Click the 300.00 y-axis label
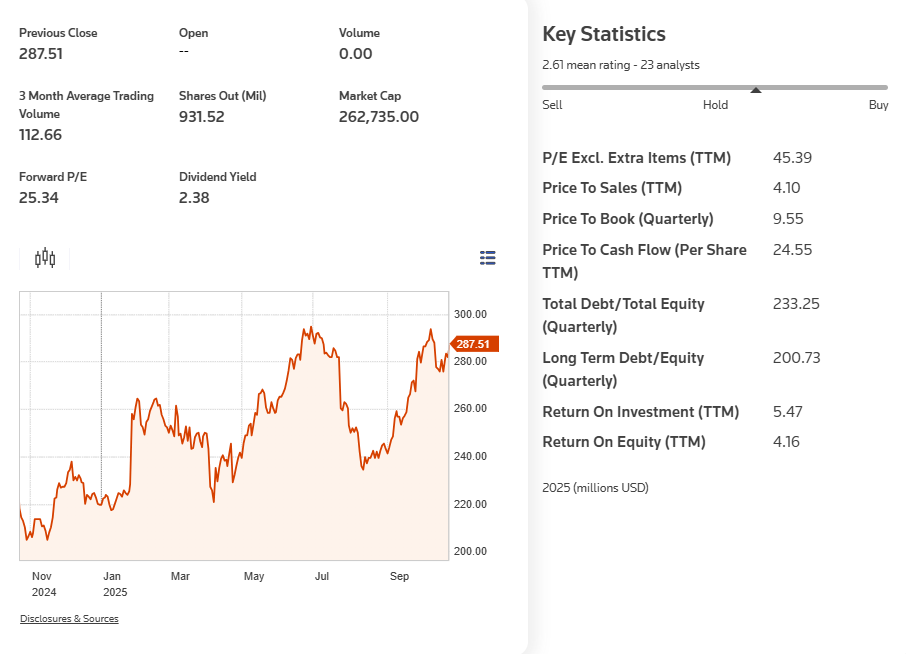Image resolution: width=906 pixels, height=654 pixels. [x=470, y=314]
